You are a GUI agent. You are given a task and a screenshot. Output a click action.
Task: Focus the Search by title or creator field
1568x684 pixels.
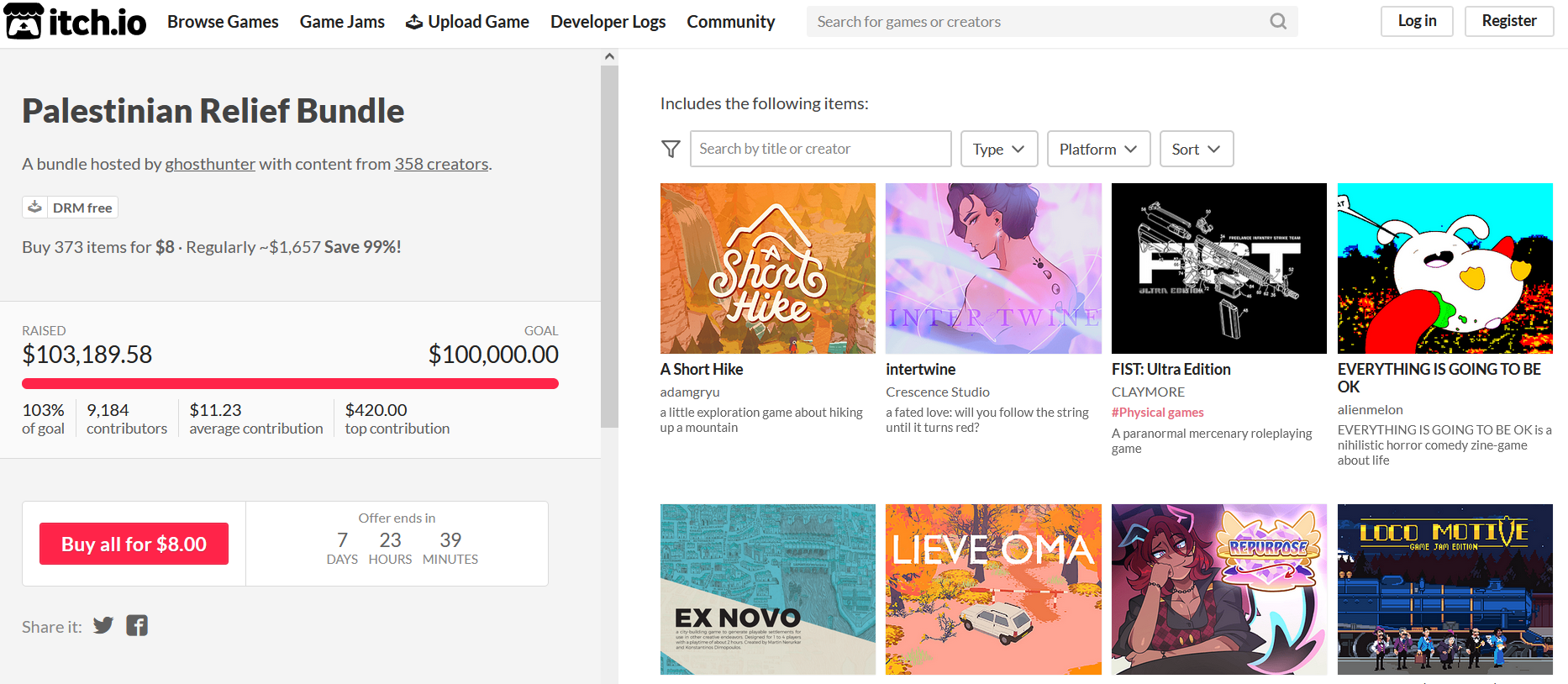pos(820,149)
